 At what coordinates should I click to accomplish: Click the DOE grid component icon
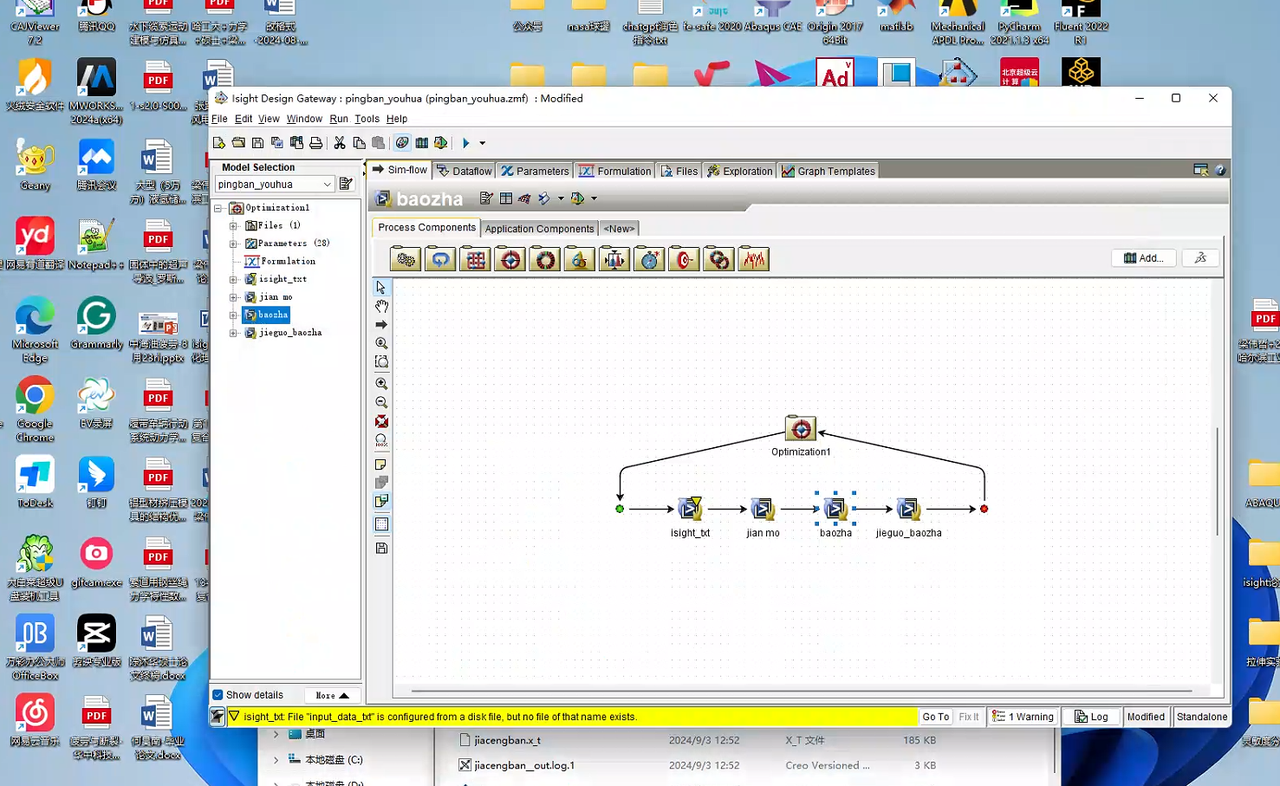[x=475, y=259]
